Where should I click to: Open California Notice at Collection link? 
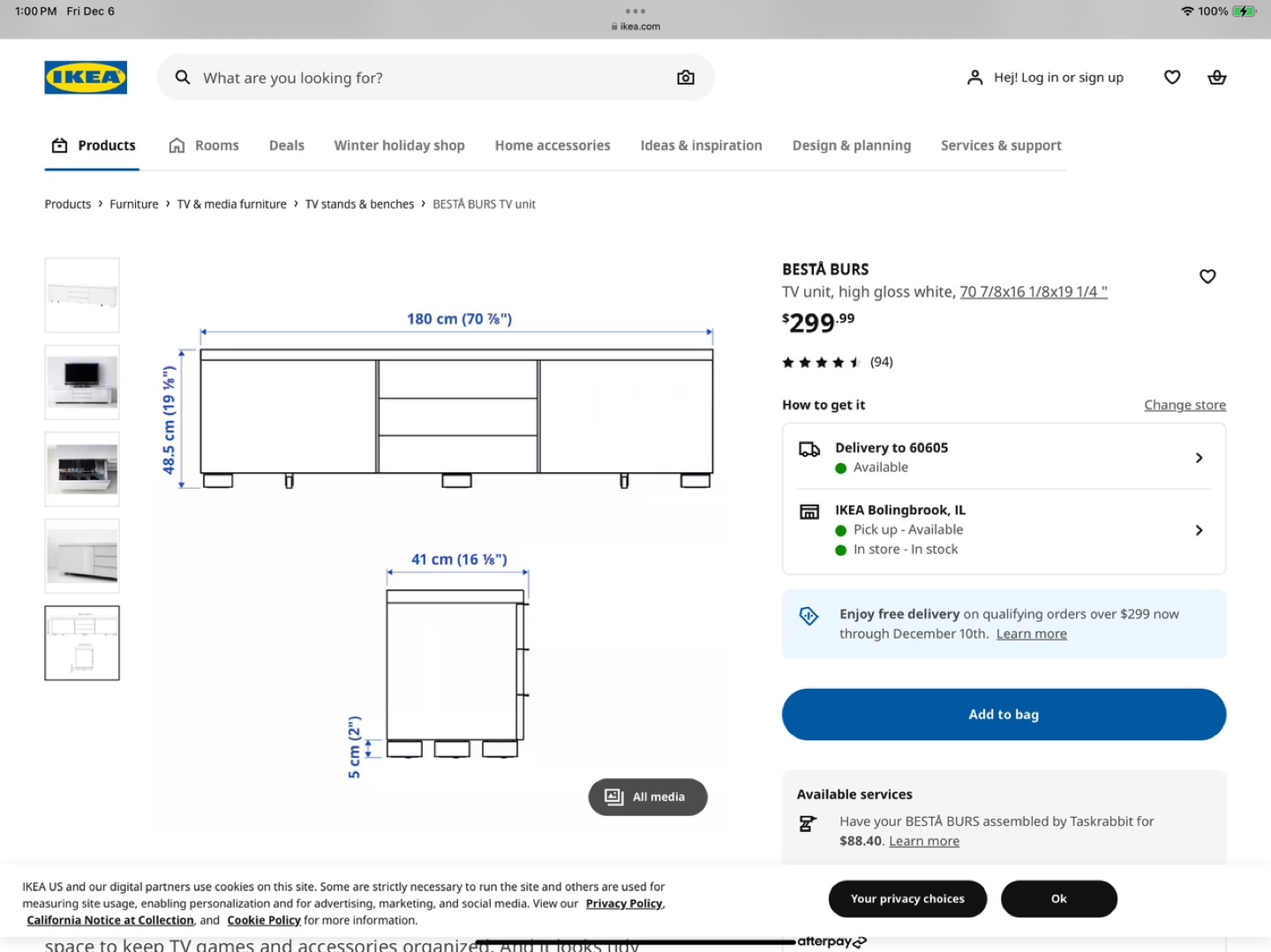pyautogui.click(x=110, y=920)
